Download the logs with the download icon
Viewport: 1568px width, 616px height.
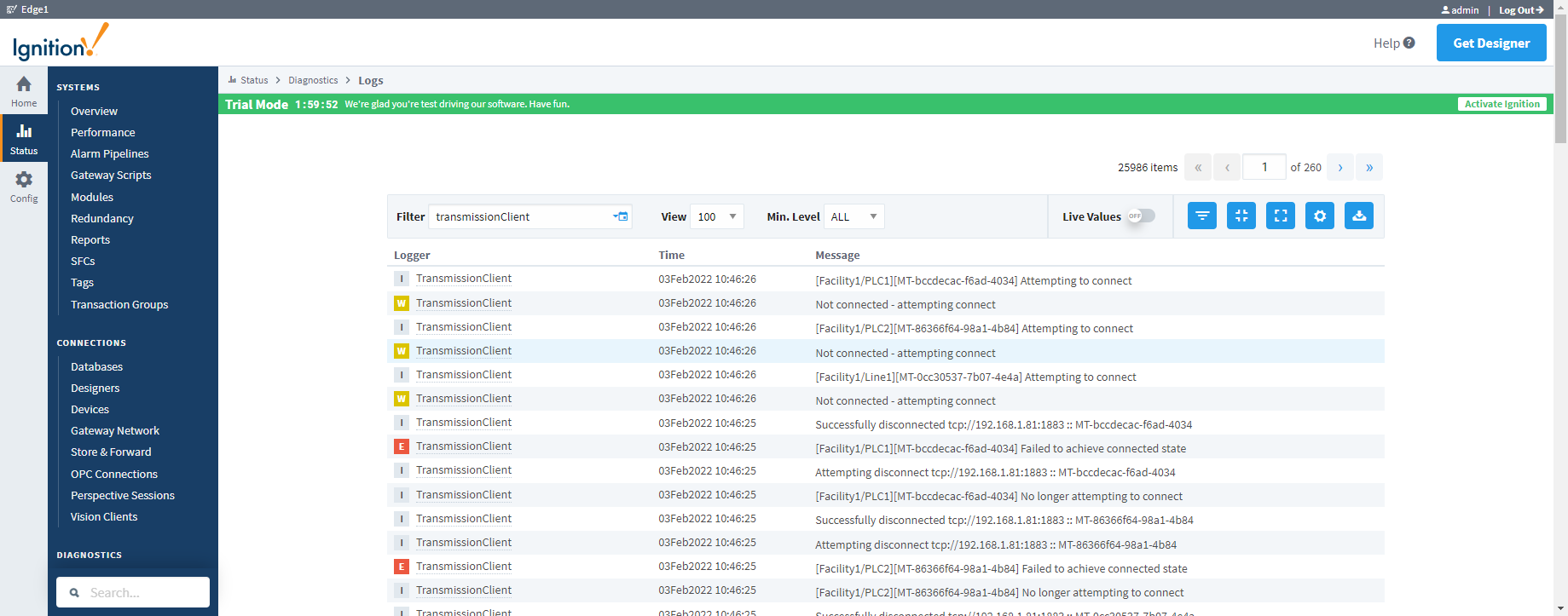click(x=1359, y=216)
